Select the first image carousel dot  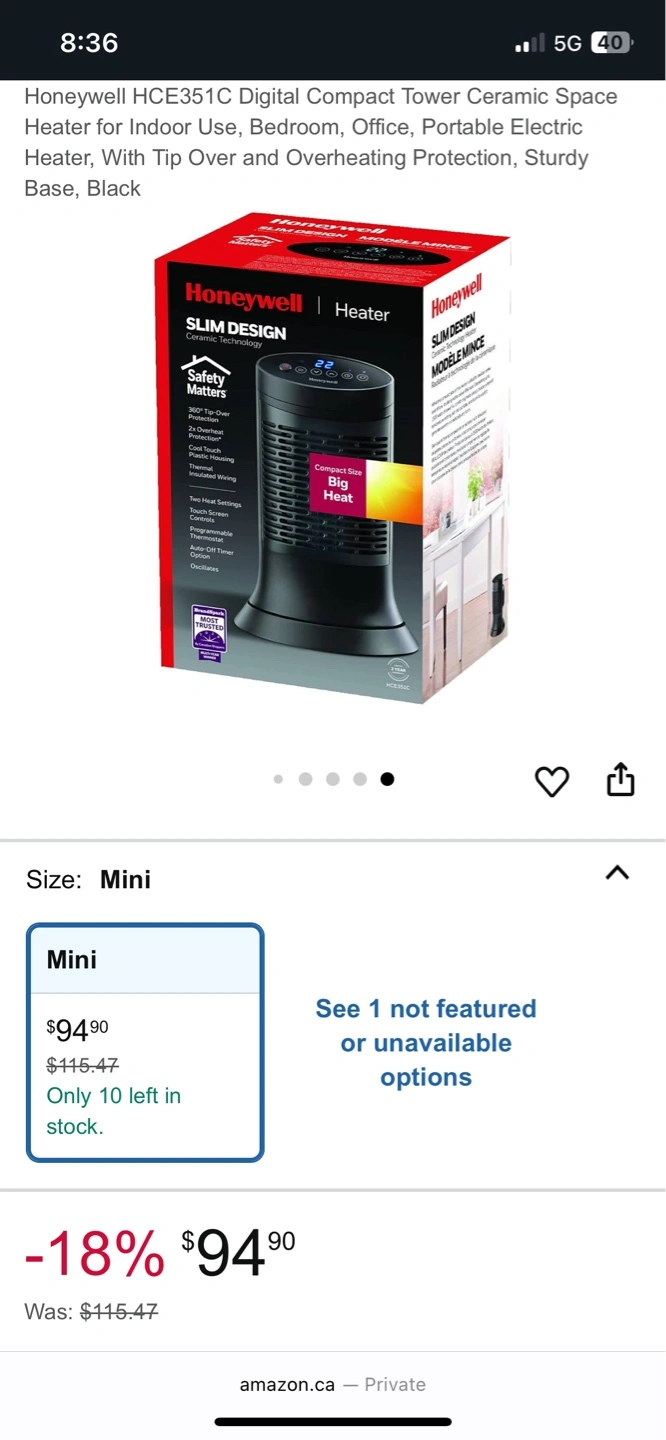(x=278, y=779)
